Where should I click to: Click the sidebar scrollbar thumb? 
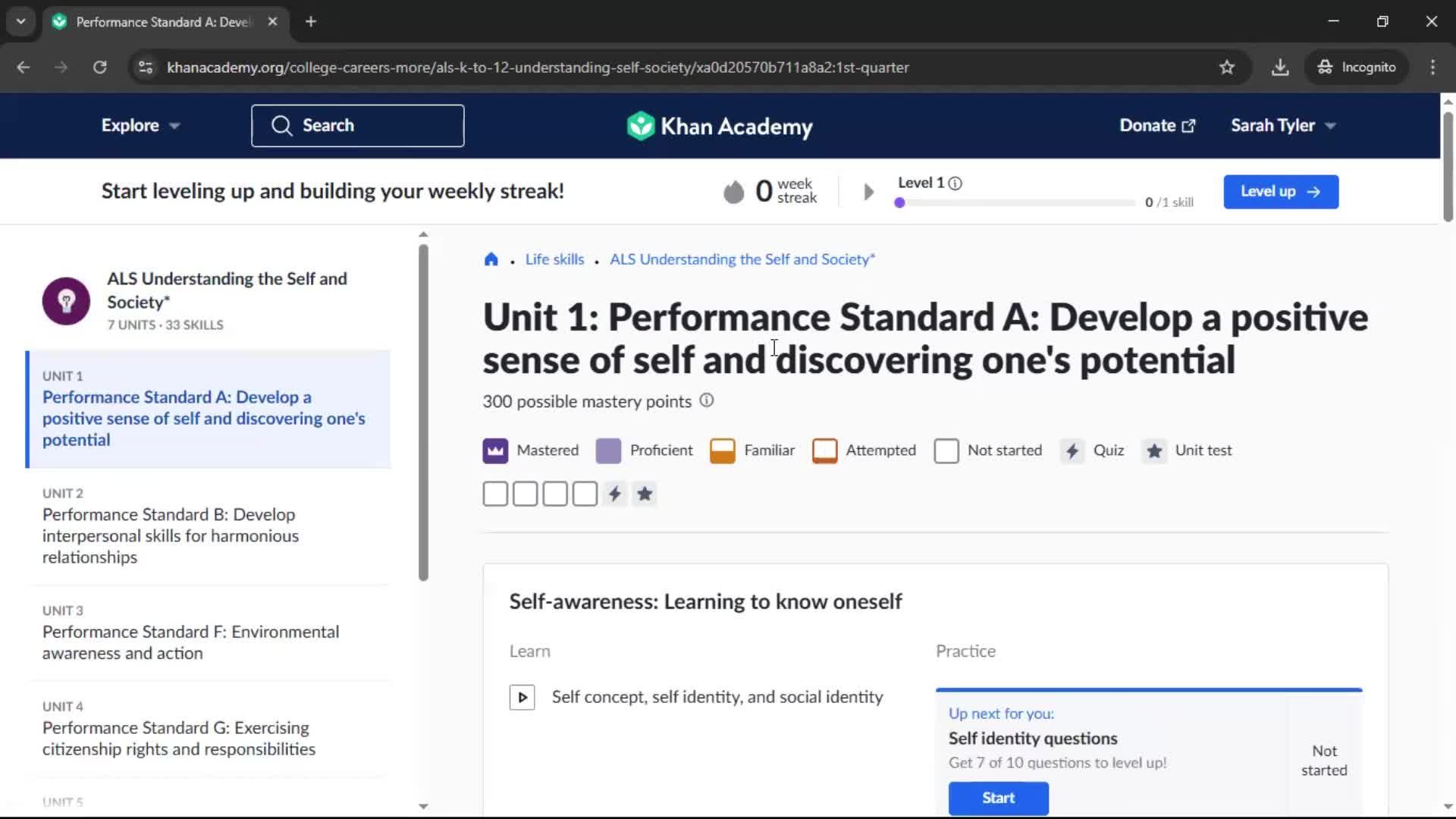point(423,412)
